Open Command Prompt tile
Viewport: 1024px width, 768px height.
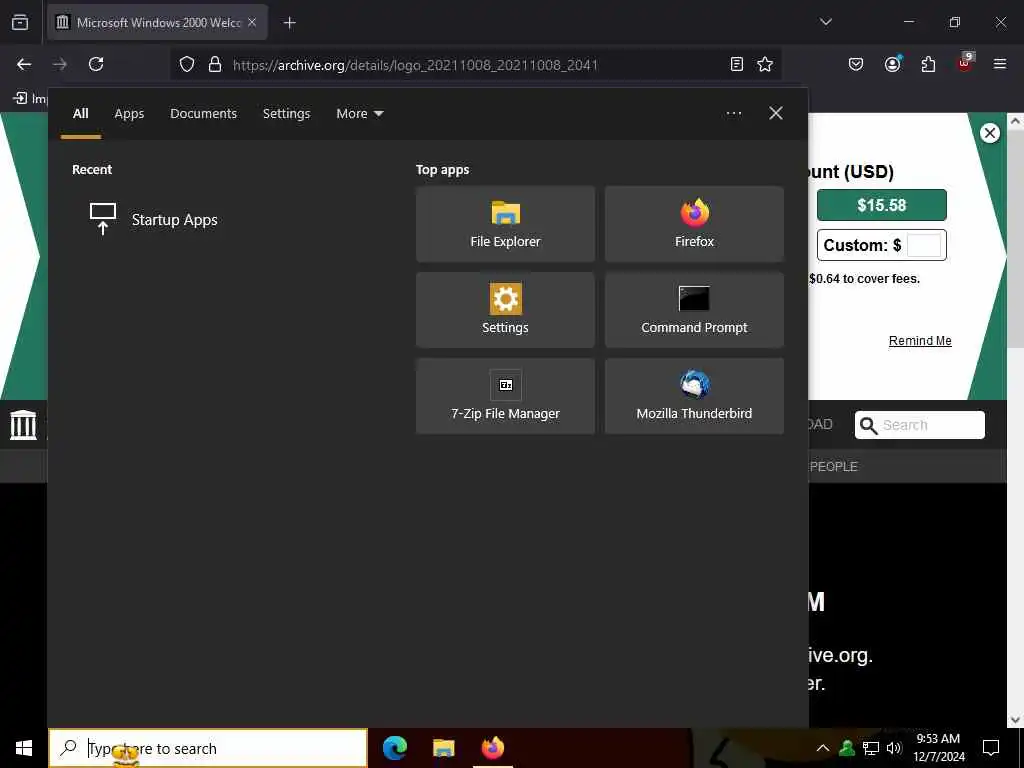pos(694,310)
